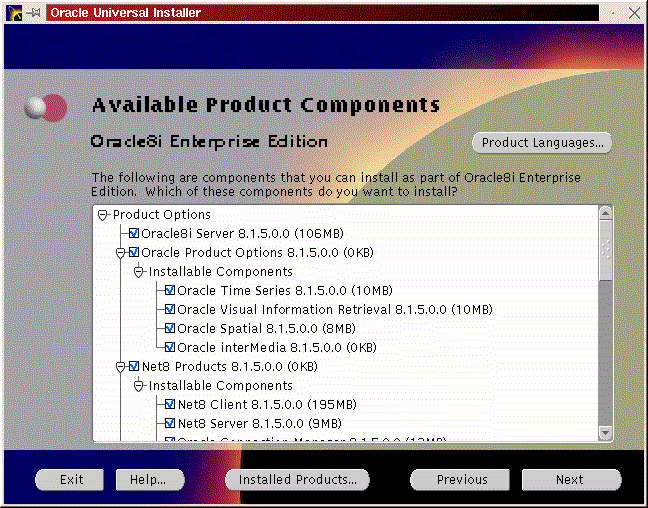Toggle Net8 Client 8.1.5.0.0 checkbox
The height and width of the screenshot is (508, 648).
click(170, 405)
